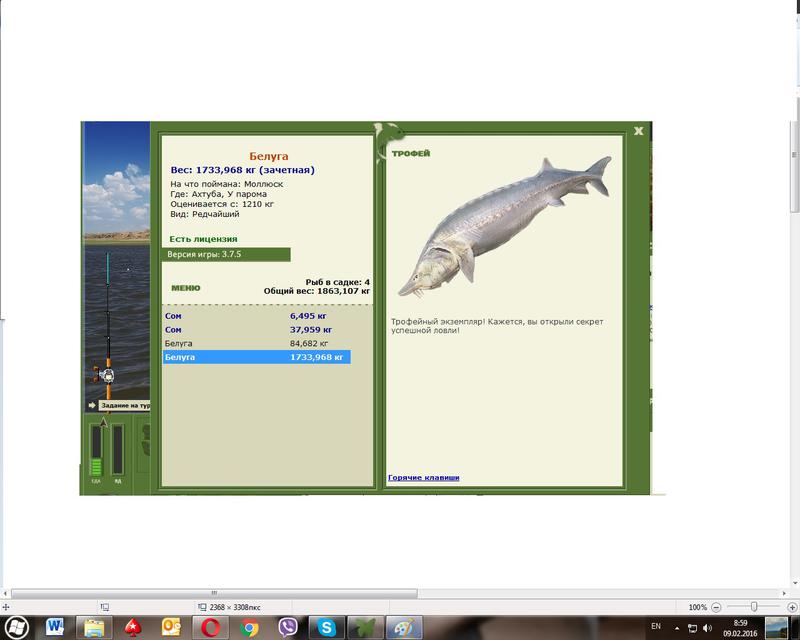Click the На что поймана: Моллюск line
The height and width of the screenshot is (640, 800).
(227, 184)
